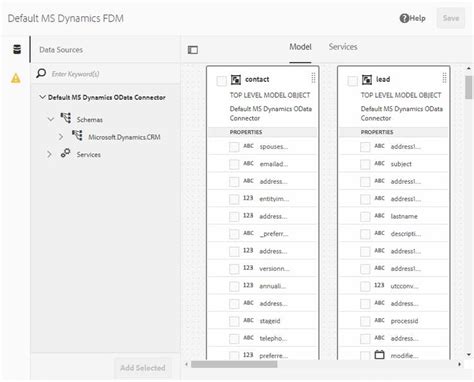The height and width of the screenshot is (382, 474).
Task: Check the processid property checkbox
Action: tap(365, 321)
